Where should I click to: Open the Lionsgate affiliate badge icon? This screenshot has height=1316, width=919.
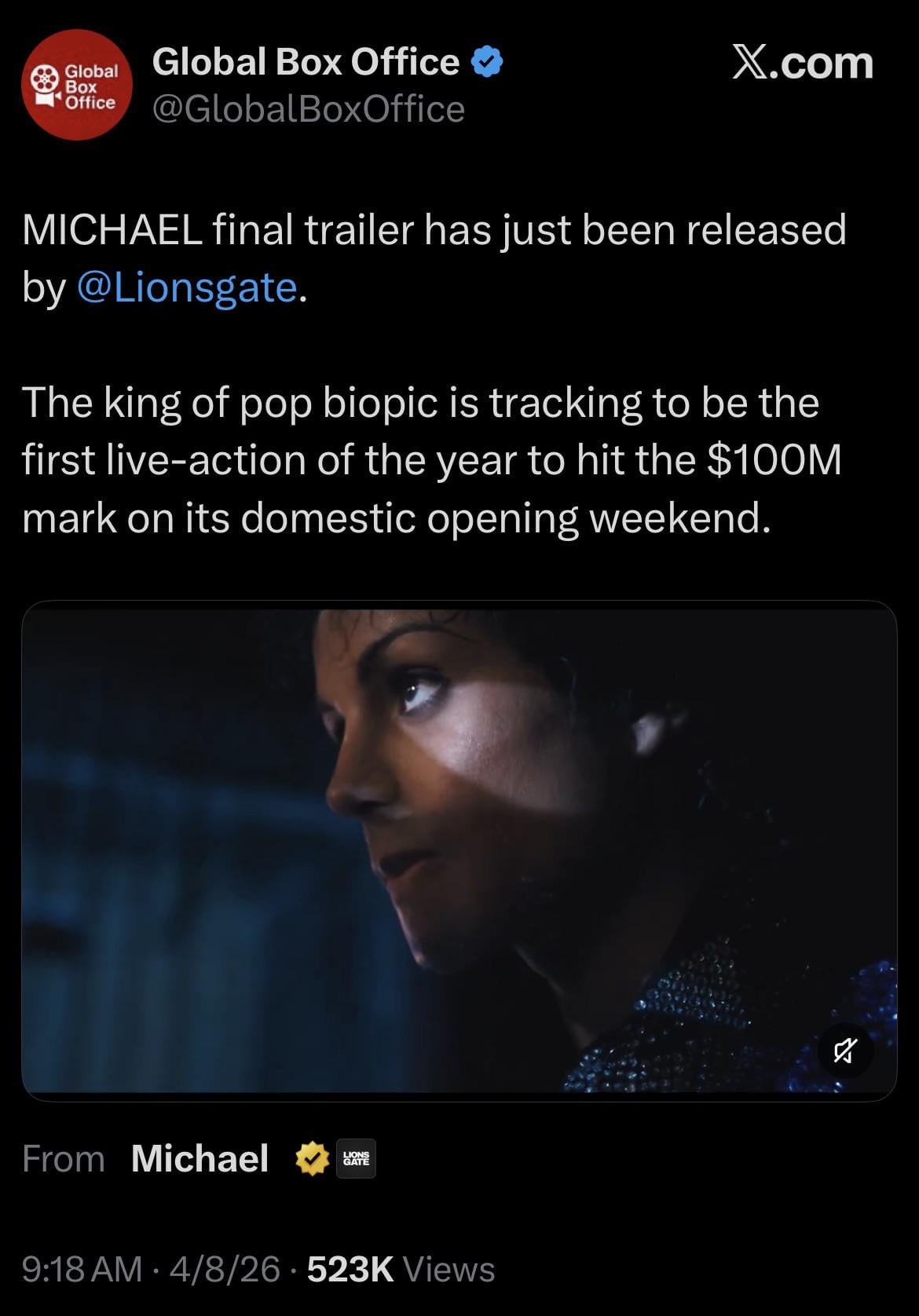[x=356, y=1158]
